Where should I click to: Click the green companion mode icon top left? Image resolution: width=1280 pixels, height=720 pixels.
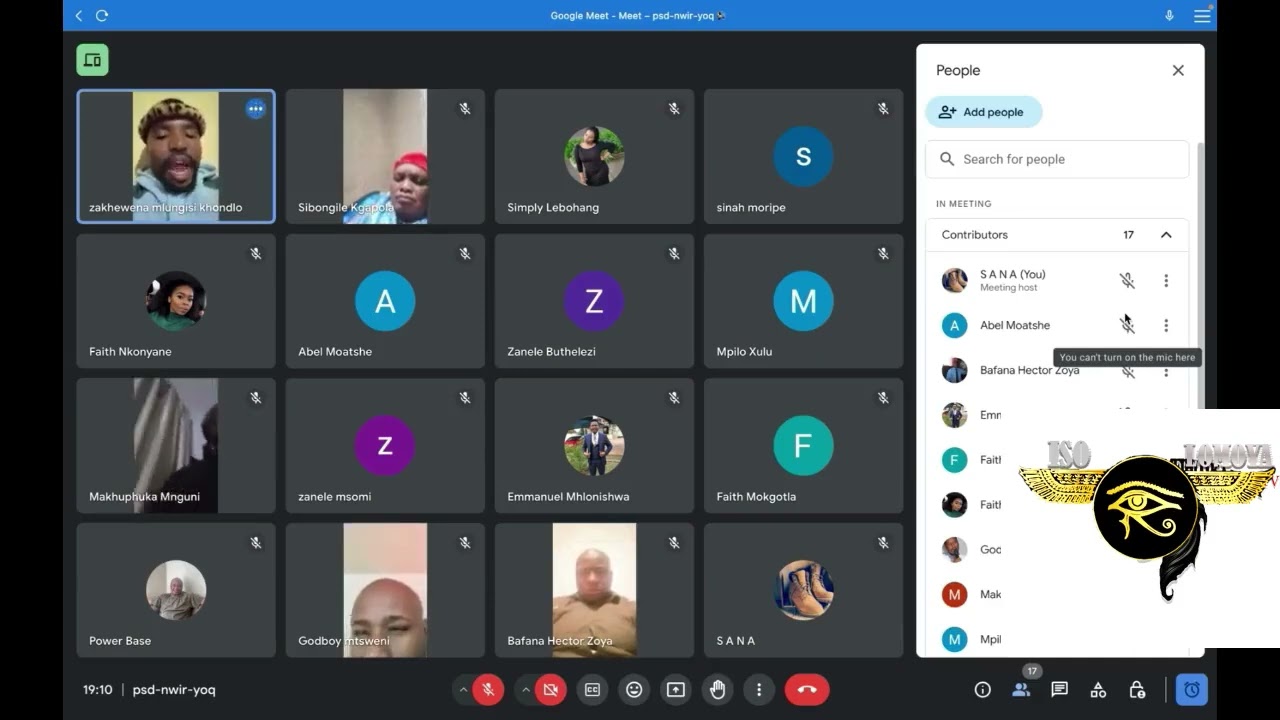(93, 60)
